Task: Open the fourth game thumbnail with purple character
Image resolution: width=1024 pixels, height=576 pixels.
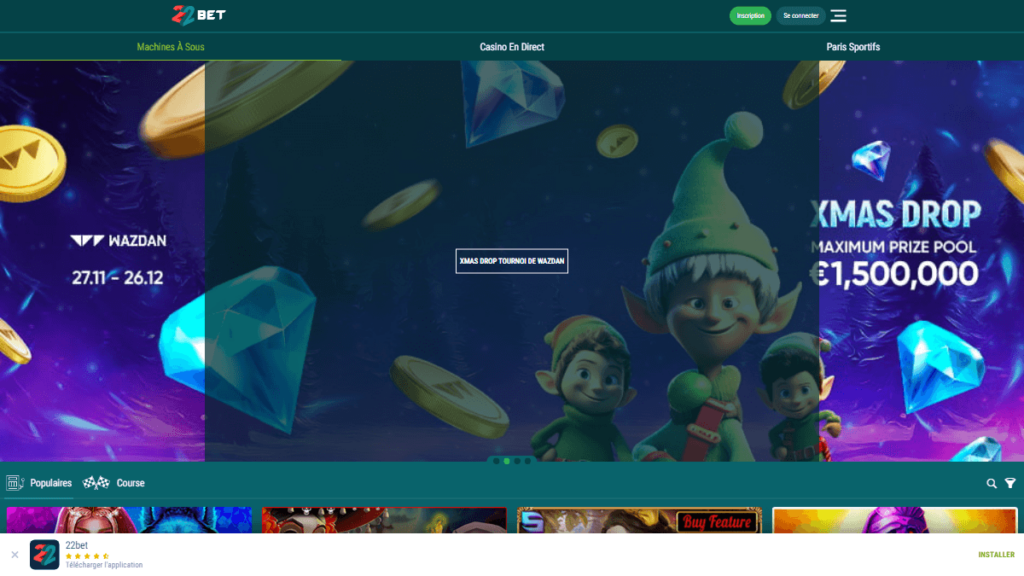Action: tap(895, 520)
